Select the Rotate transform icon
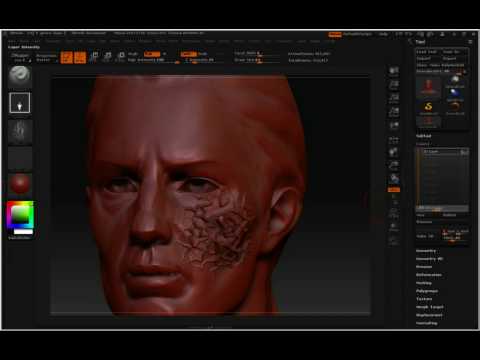The image size is (480, 360). click(121, 57)
